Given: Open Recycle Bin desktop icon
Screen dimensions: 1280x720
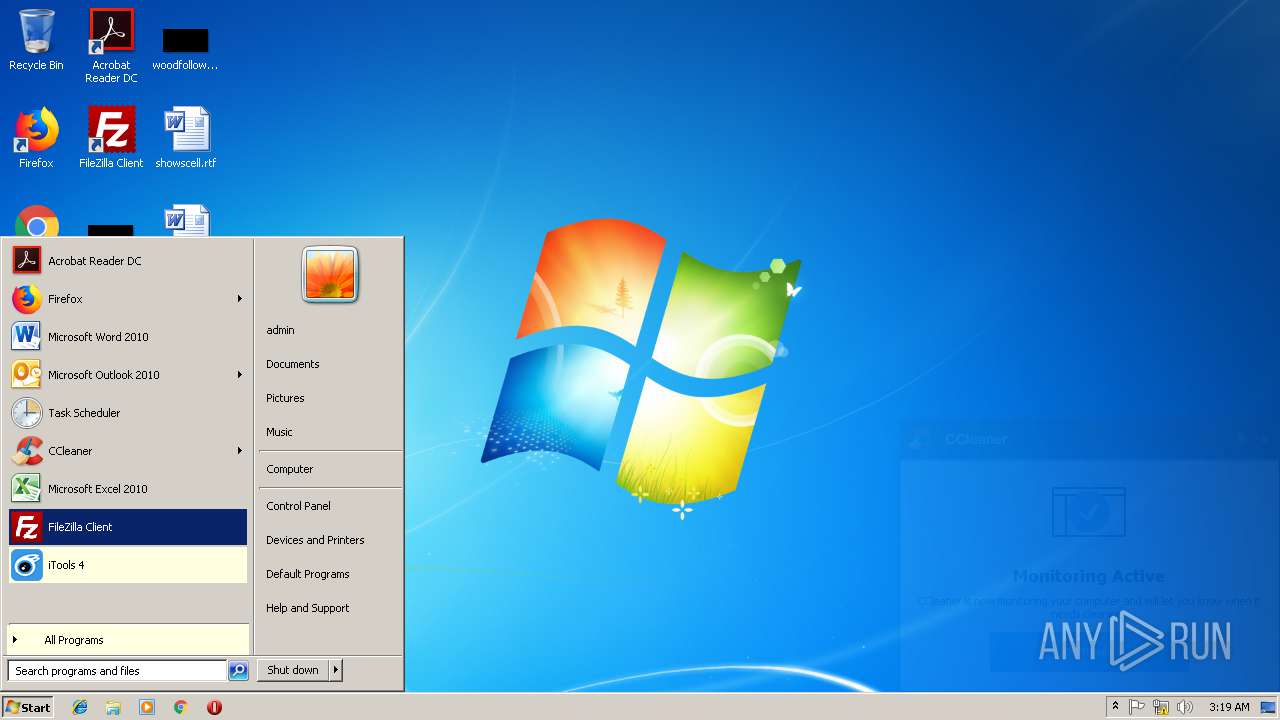Looking at the screenshot, I should [x=36, y=40].
